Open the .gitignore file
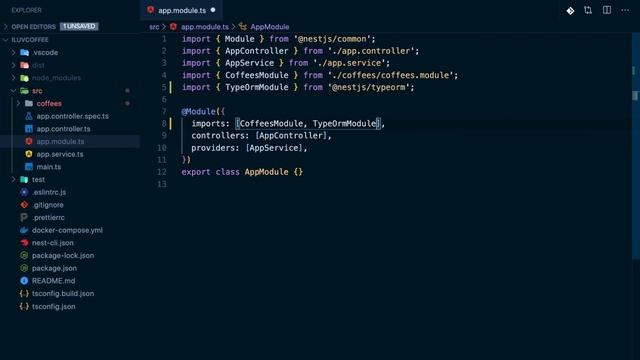The width and height of the screenshot is (640, 360). pyautogui.click(x=47, y=205)
